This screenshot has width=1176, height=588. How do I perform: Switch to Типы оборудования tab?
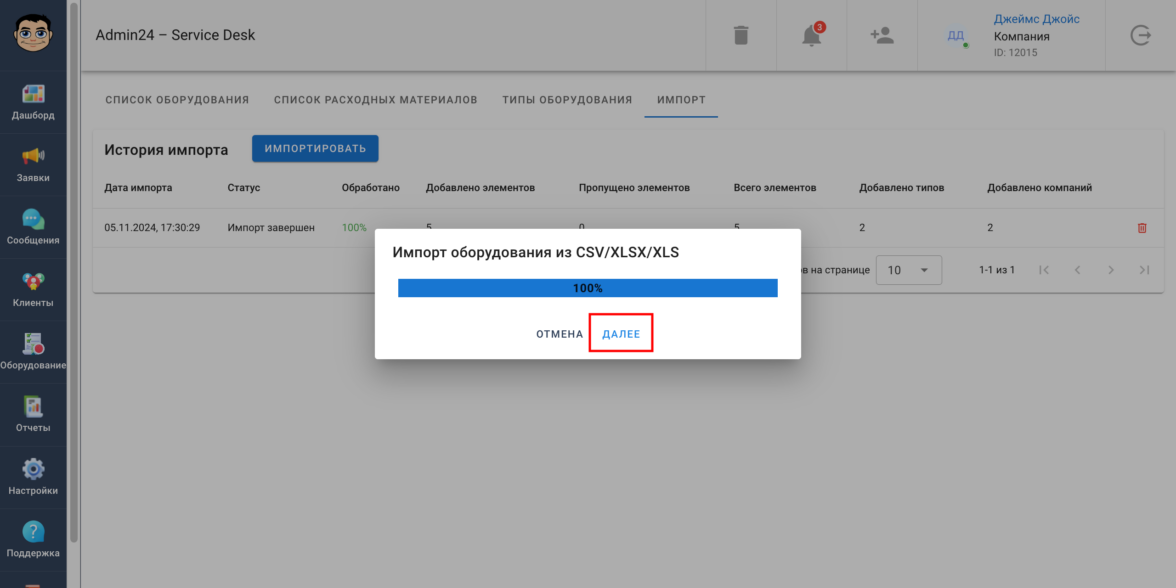pos(567,100)
